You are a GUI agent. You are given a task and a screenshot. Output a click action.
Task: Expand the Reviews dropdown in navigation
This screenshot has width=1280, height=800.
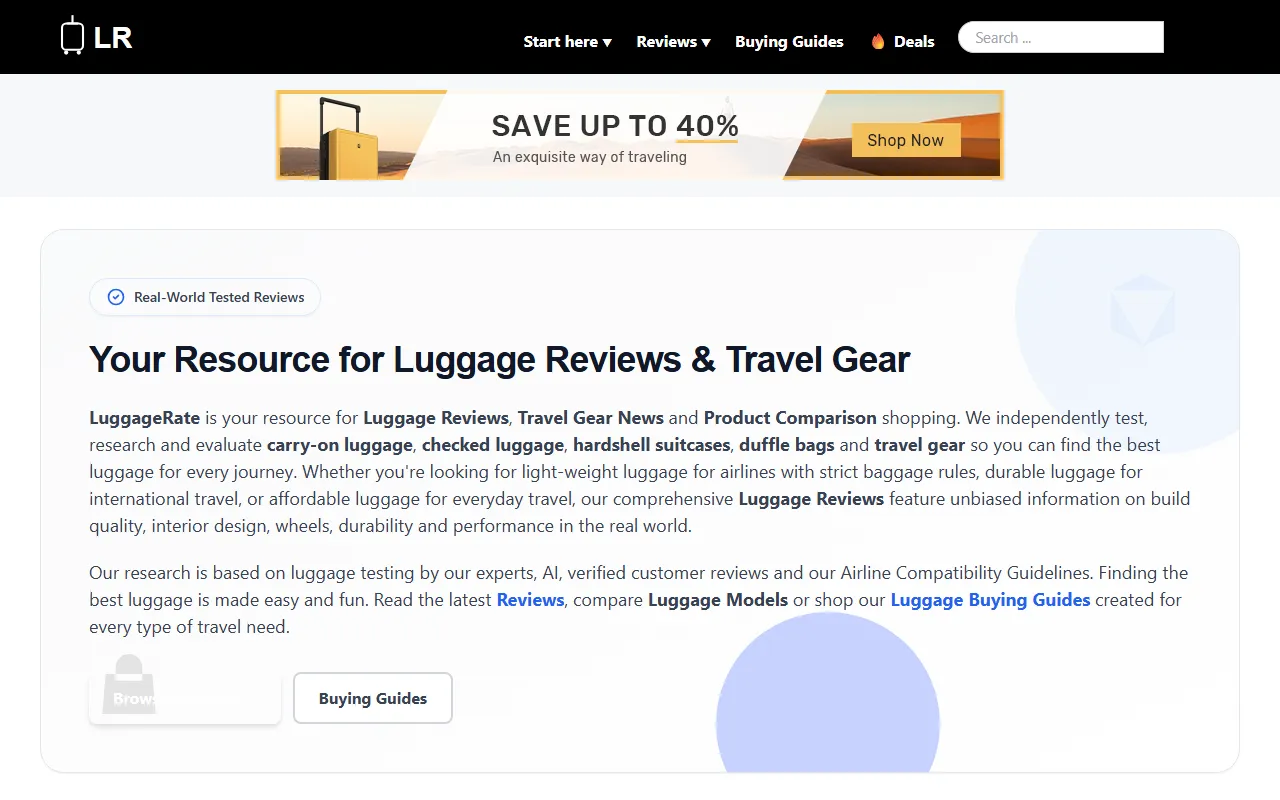(674, 42)
